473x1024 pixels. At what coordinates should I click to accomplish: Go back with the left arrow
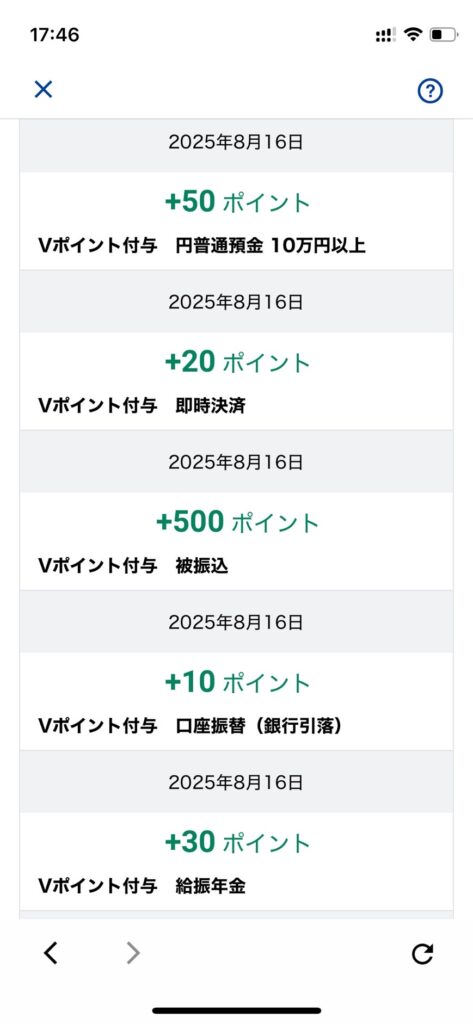coord(51,954)
